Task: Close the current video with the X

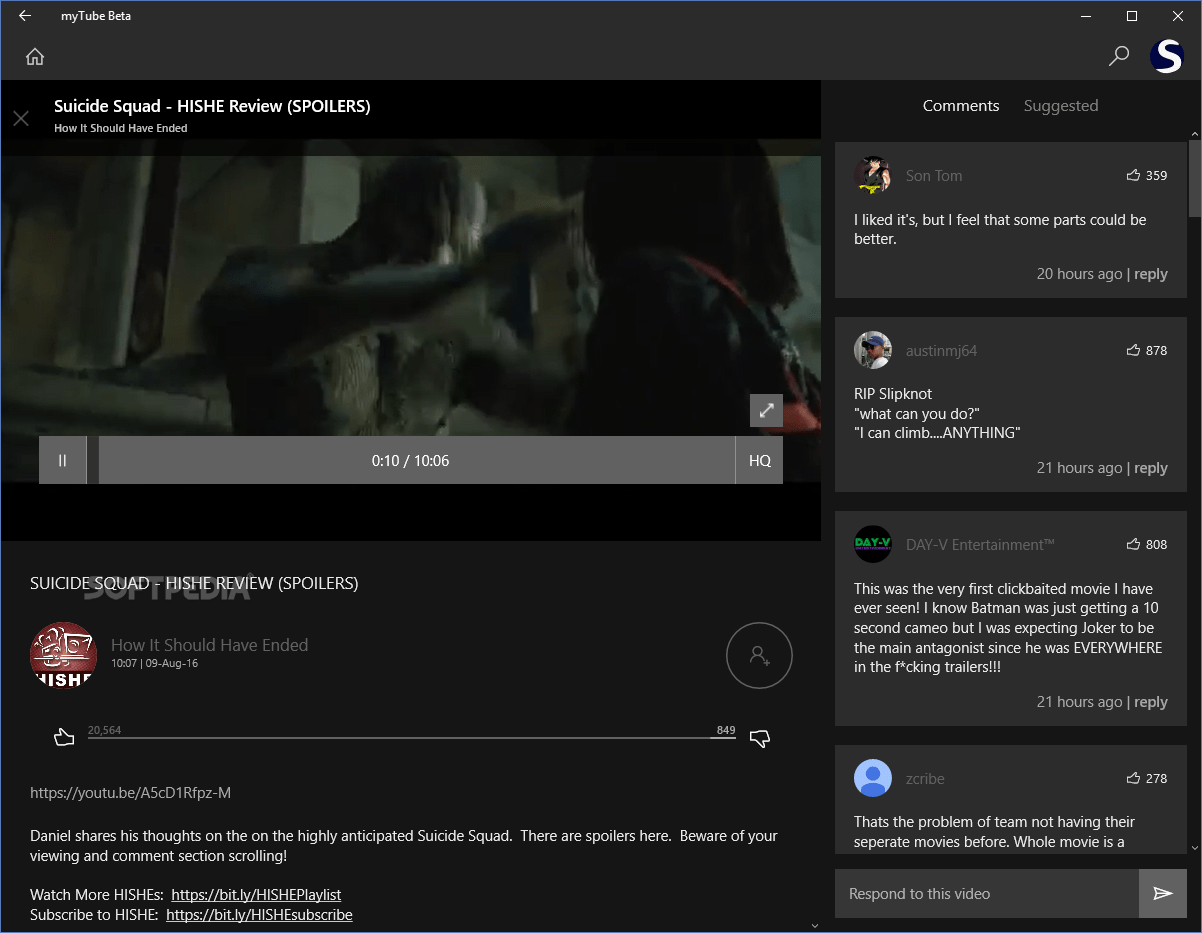Action: (20, 118)
